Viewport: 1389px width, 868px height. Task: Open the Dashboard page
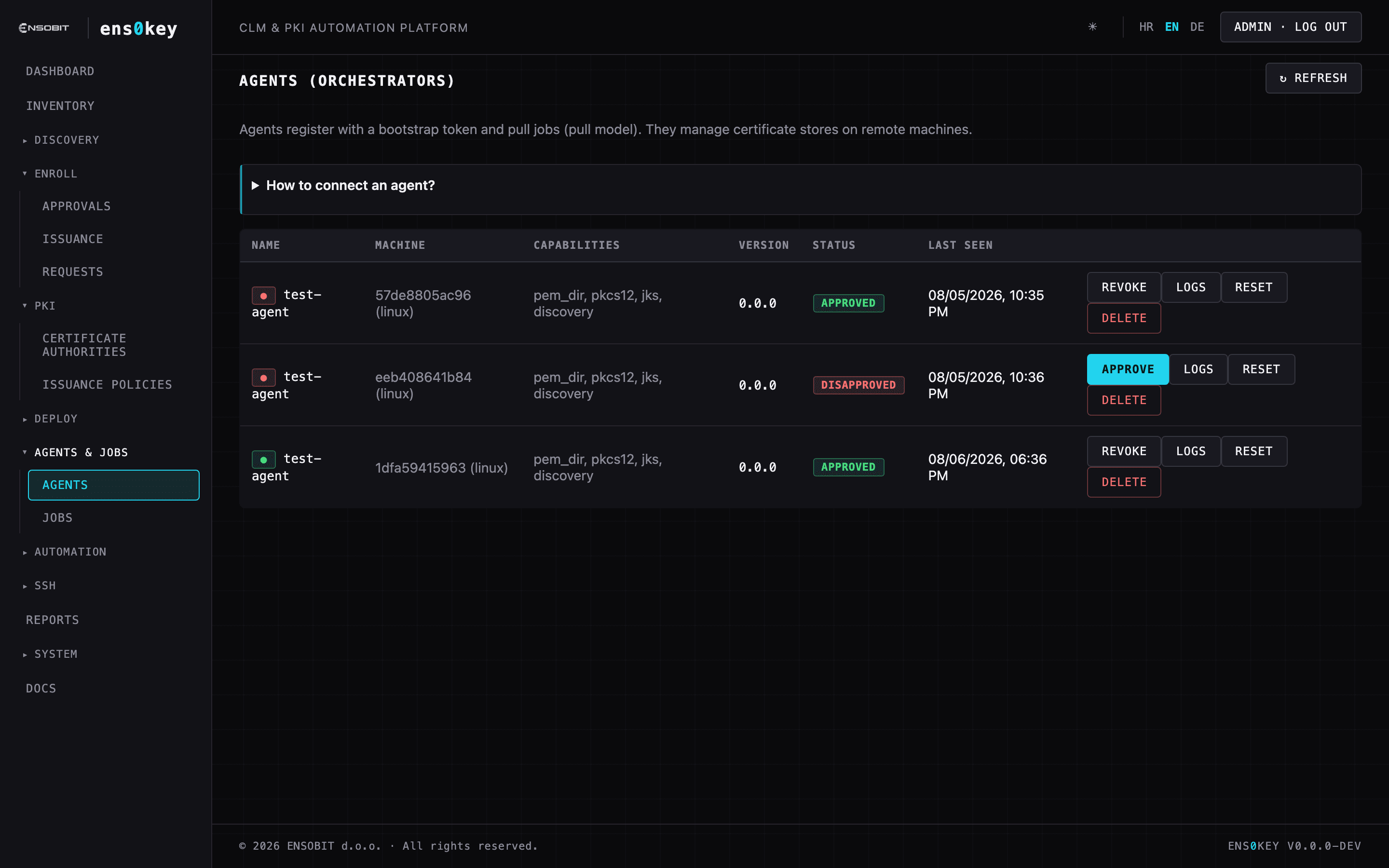pos(60,71)
